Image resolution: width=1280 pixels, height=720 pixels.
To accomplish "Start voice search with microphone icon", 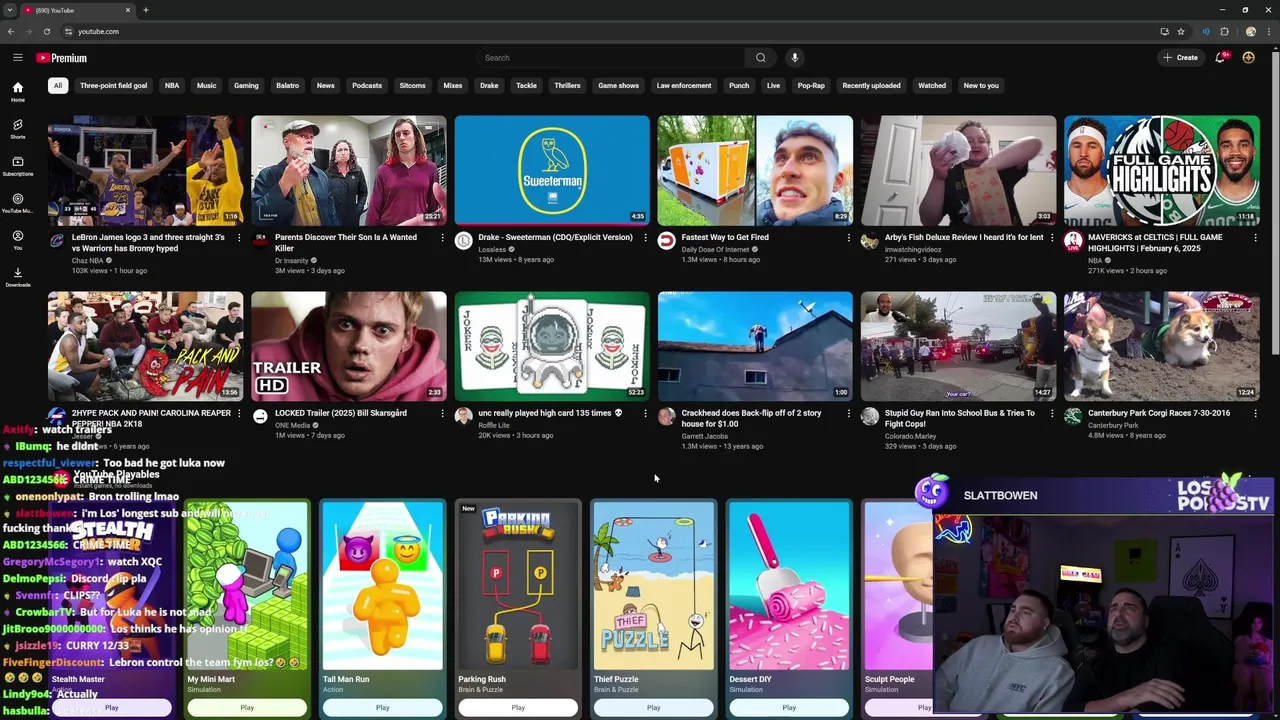I will 795,58.
